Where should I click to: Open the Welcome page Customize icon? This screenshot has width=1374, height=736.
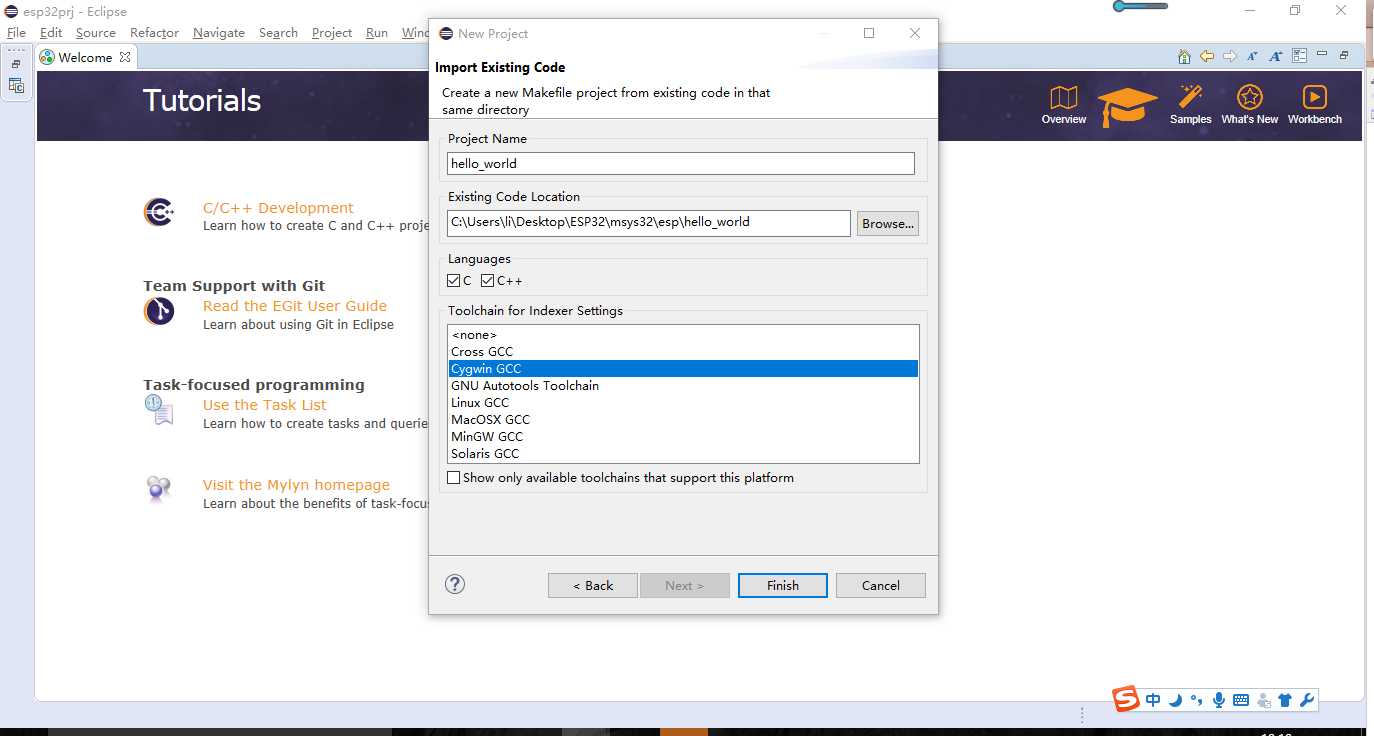point(1299,56)
